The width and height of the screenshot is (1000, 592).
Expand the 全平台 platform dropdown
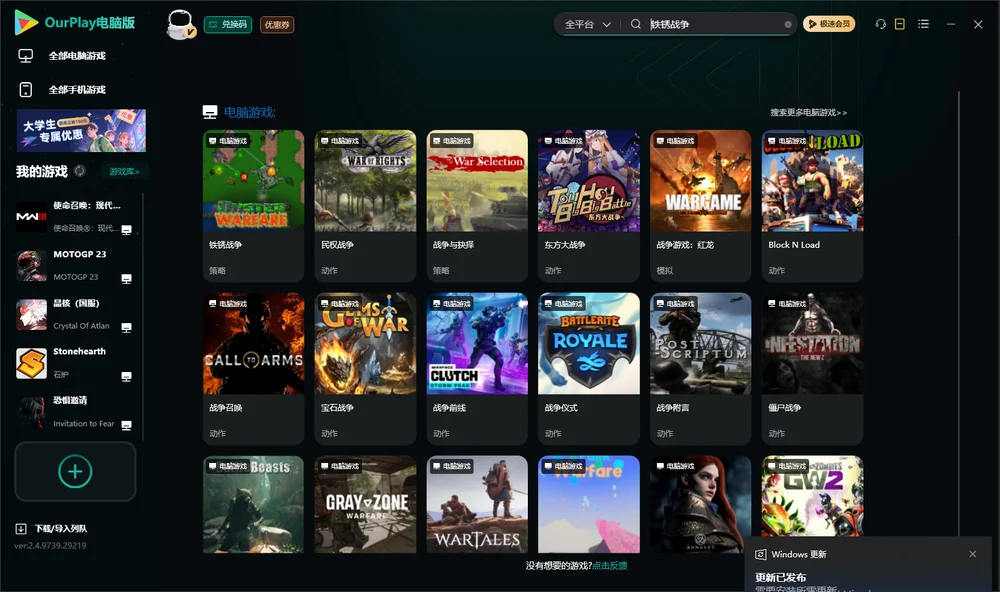[587, 24]
